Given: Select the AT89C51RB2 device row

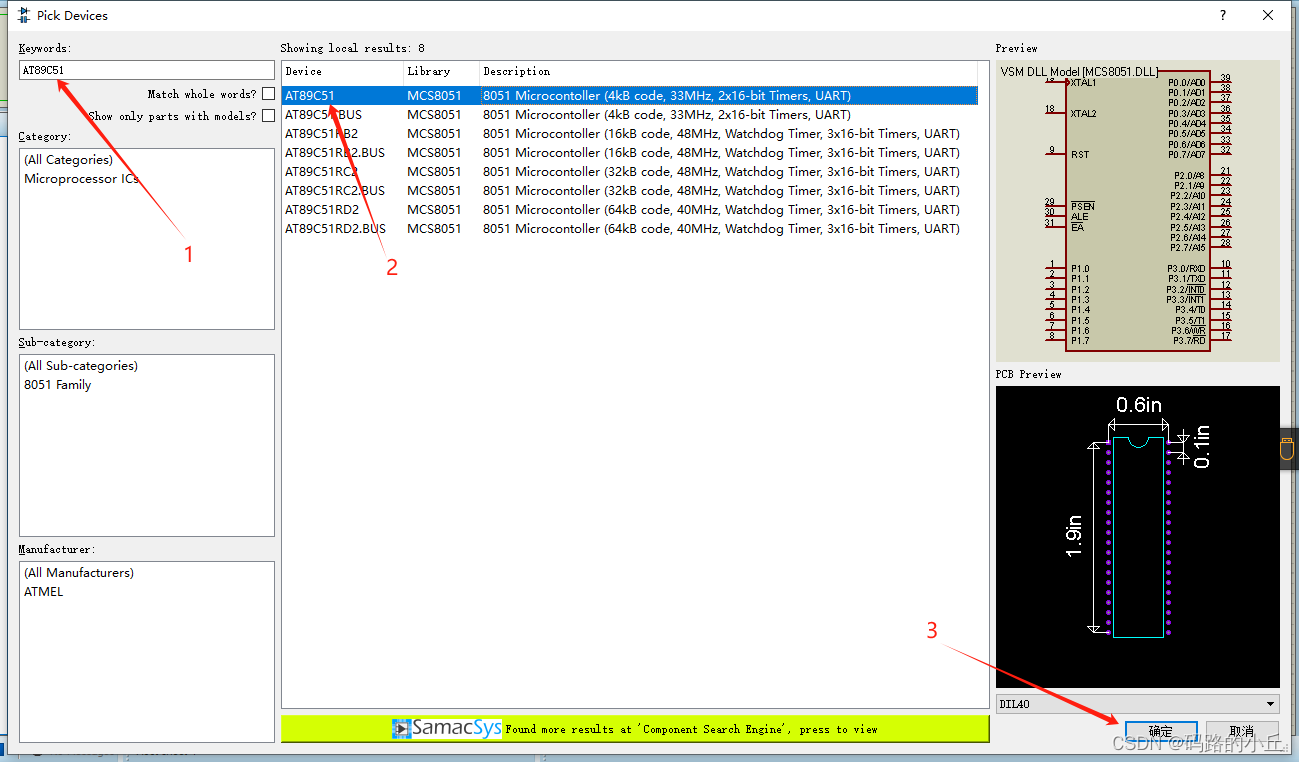Looking at the screenshot, I should pos(629,134).
